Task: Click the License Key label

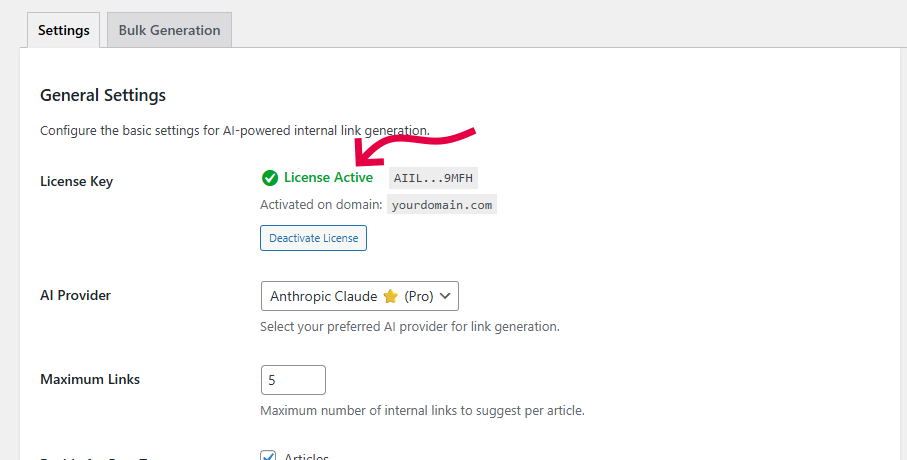Action: [x=76, y=181]
